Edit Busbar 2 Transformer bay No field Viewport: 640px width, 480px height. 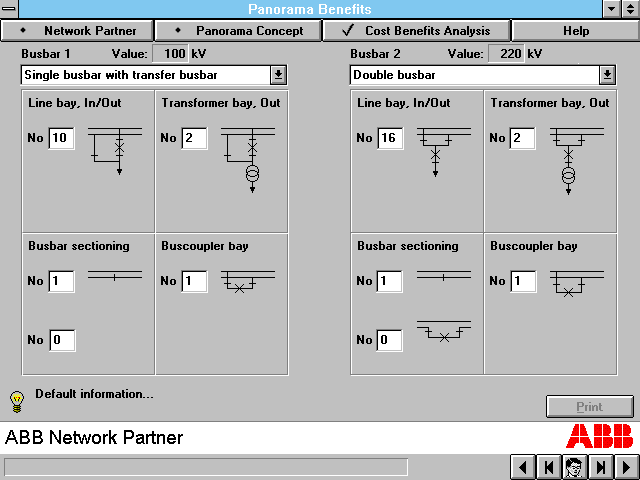click(522, 138)
